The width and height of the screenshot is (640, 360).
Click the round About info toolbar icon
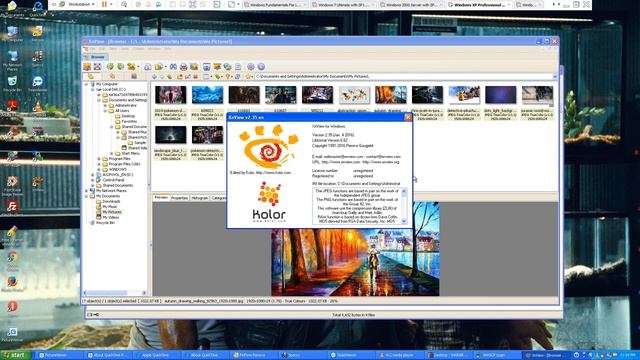261,67
